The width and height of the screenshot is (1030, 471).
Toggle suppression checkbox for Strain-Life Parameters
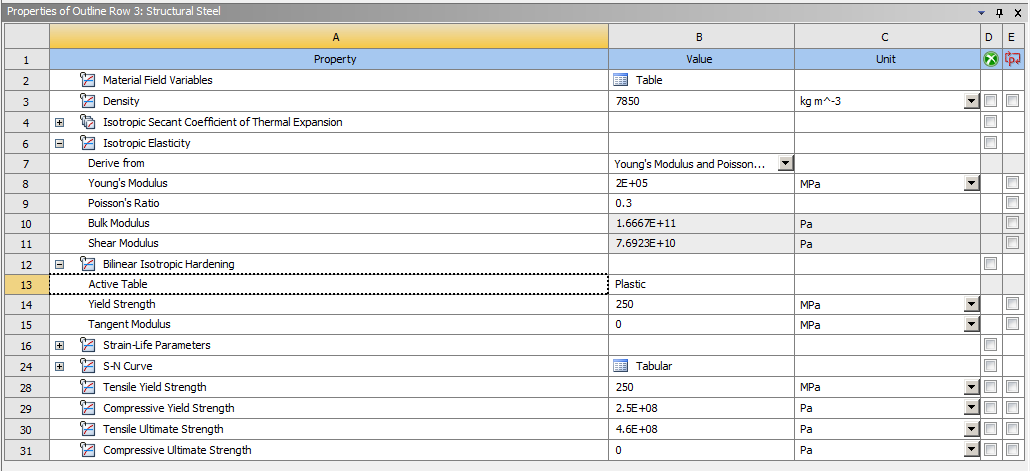point(991,345)
